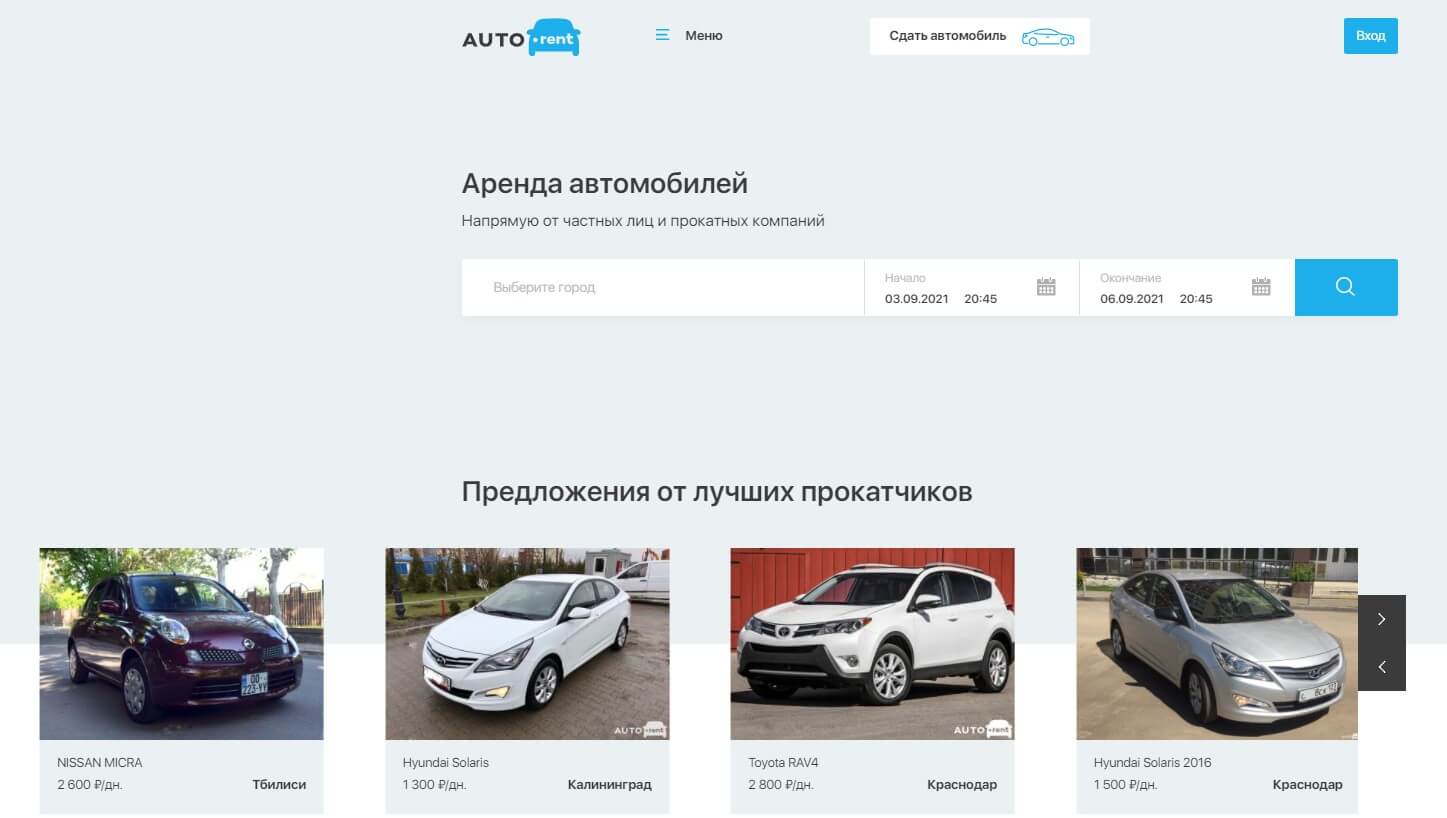The height and width of the screenshot is (818, 1447).
Task: Click the Калининград city label
Action: click(609, 784)
